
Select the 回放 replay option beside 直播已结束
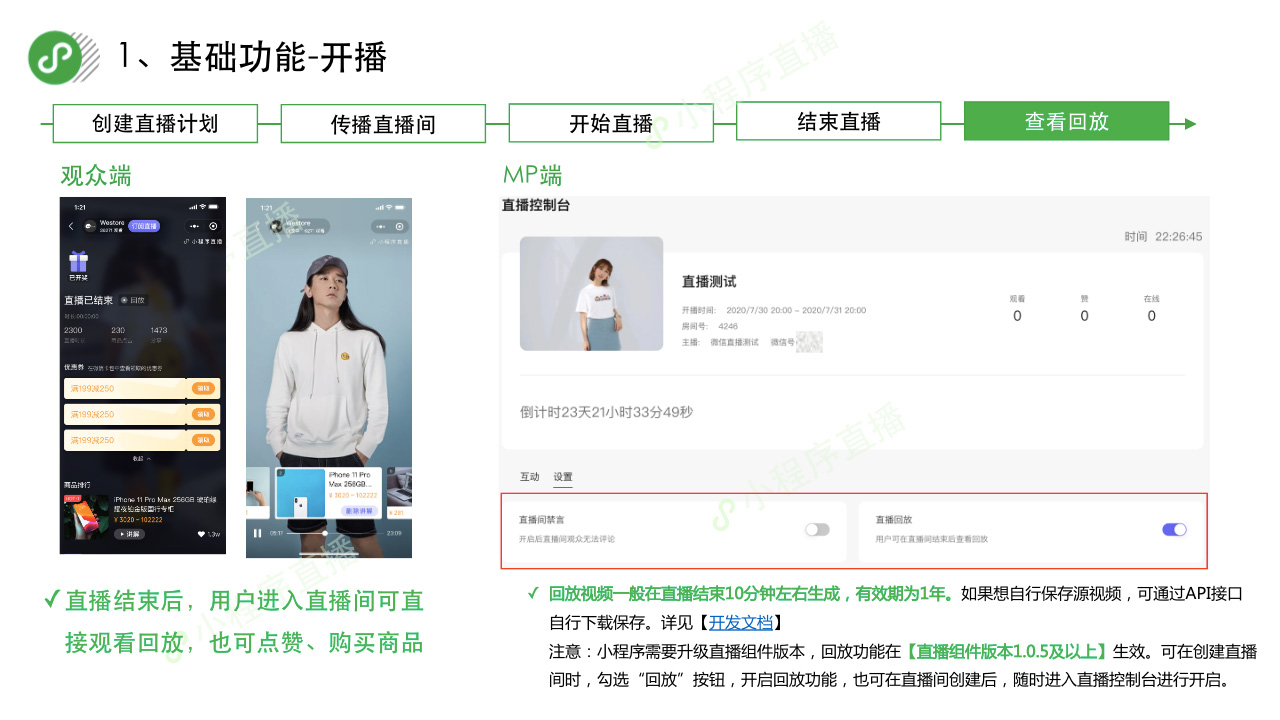[x=133, y=300]
